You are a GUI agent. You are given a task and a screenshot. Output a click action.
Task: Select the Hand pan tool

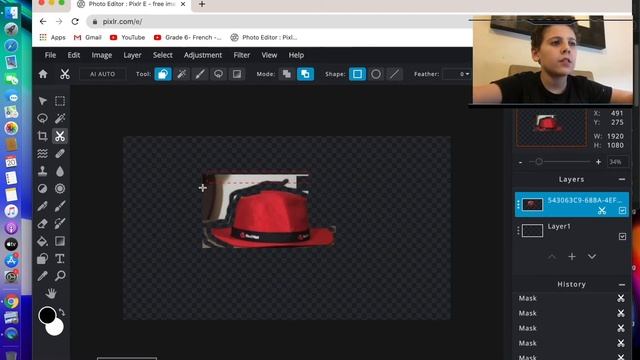pos(51,293)
